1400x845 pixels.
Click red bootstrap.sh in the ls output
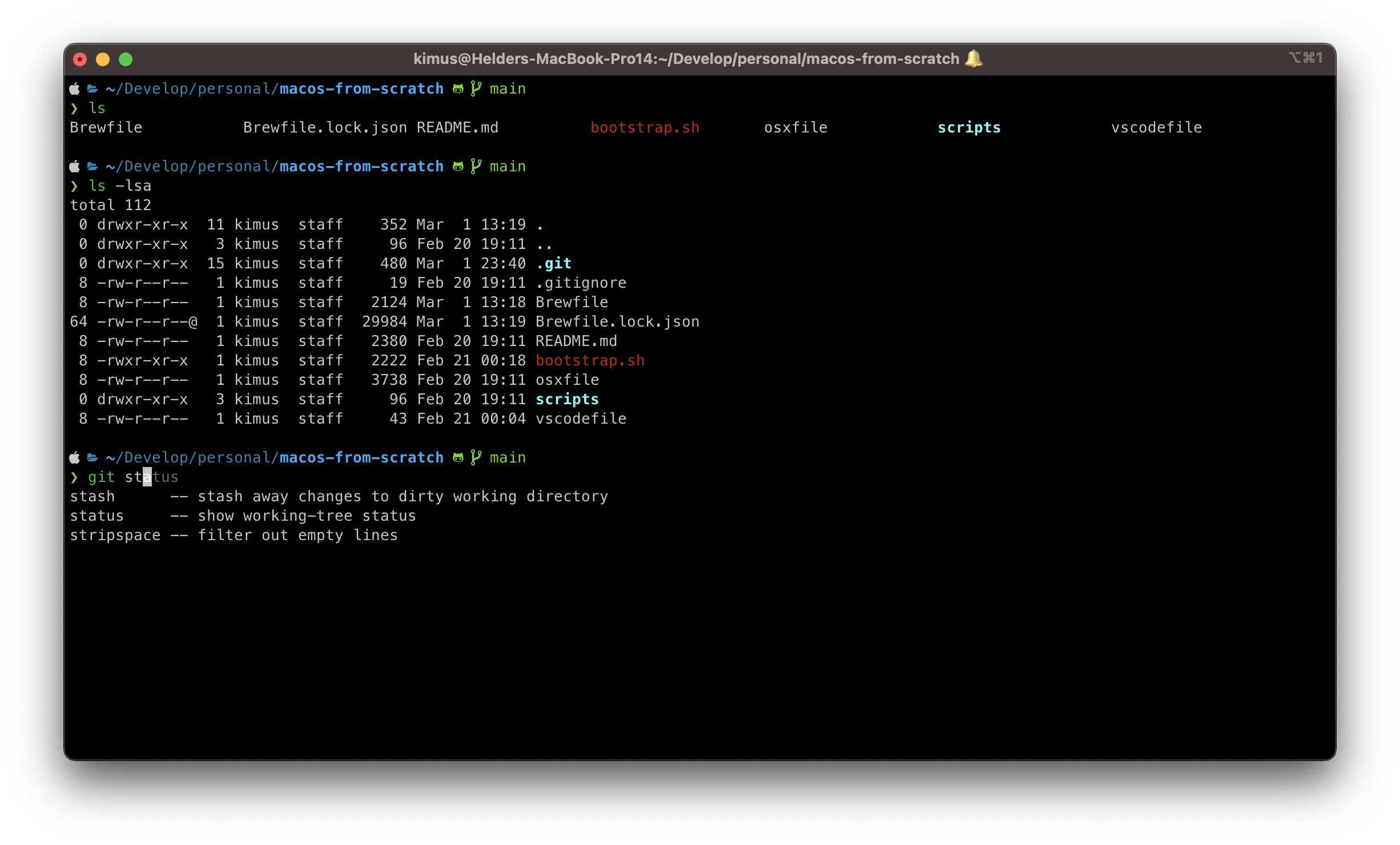tap(645, 127)
